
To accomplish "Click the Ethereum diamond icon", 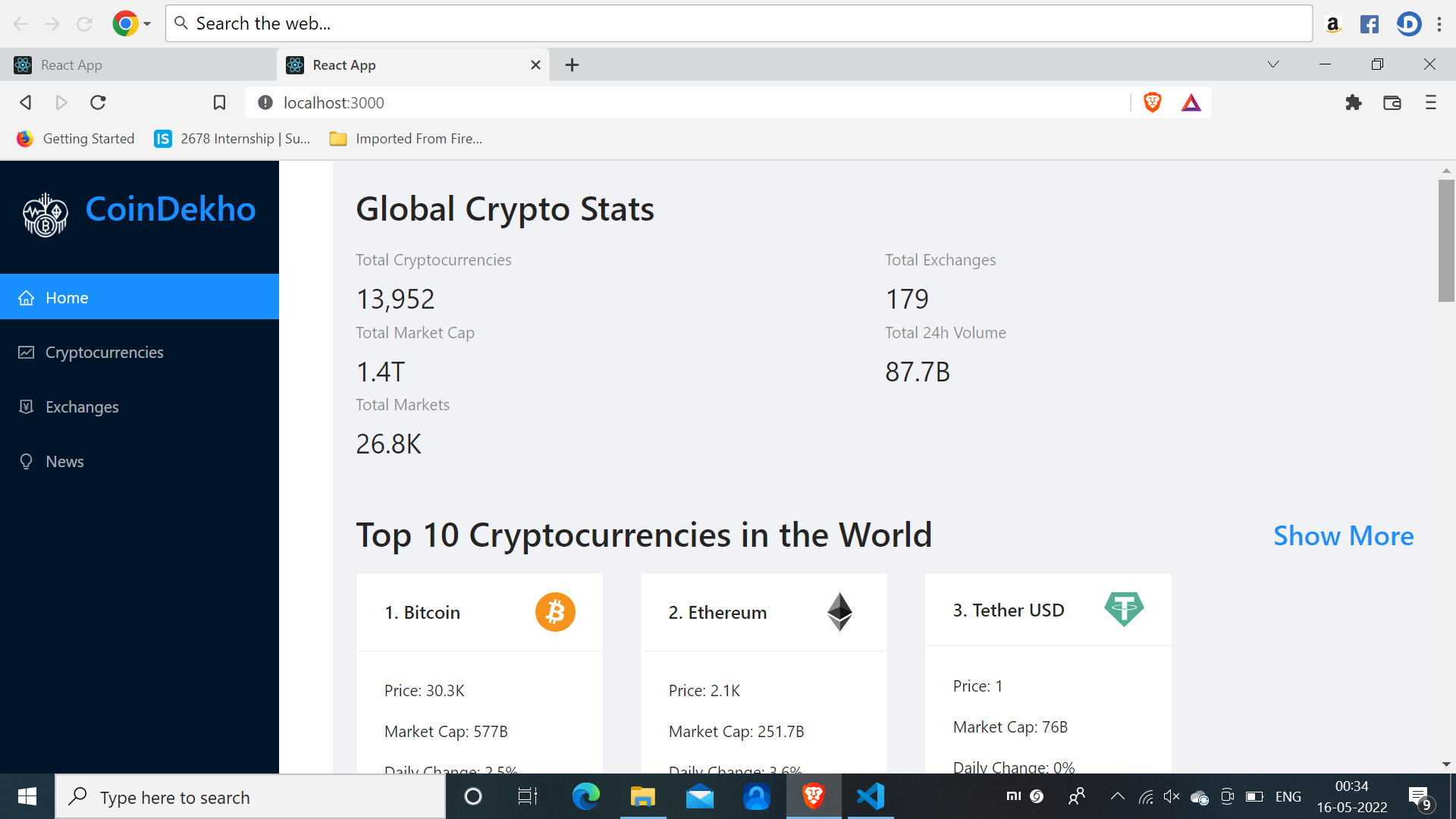I will [839, 612].
